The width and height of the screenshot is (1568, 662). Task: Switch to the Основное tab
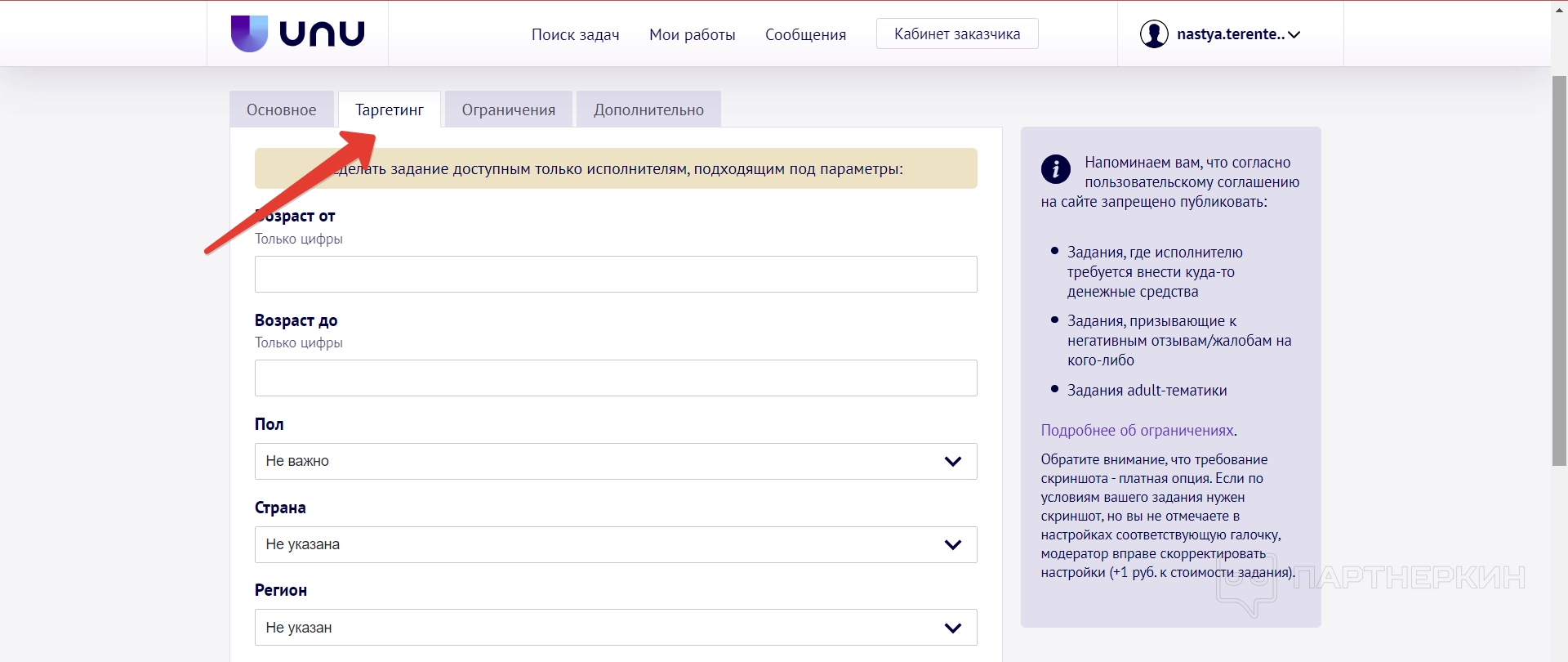pos(282,110)
